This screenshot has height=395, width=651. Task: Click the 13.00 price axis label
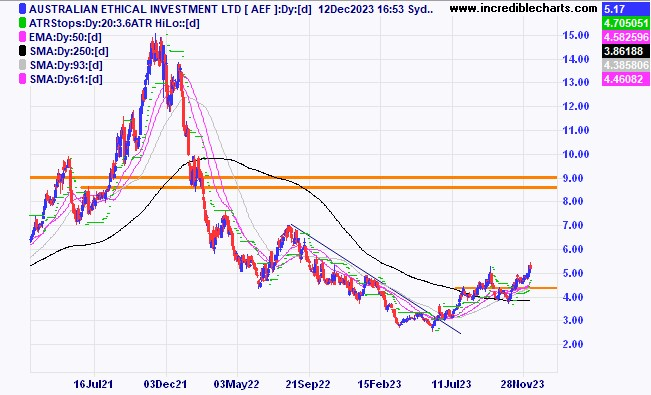coord(576,82)
